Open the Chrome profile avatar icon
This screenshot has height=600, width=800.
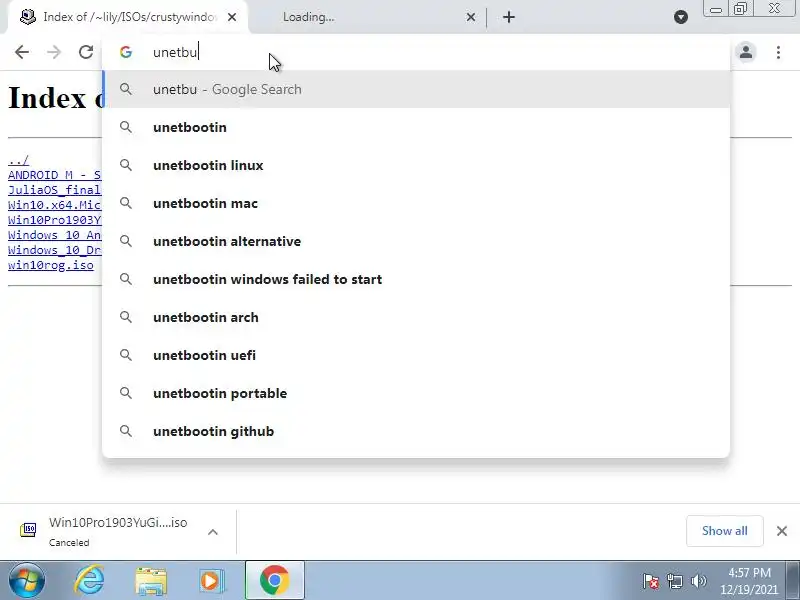[x=746, y=52]
